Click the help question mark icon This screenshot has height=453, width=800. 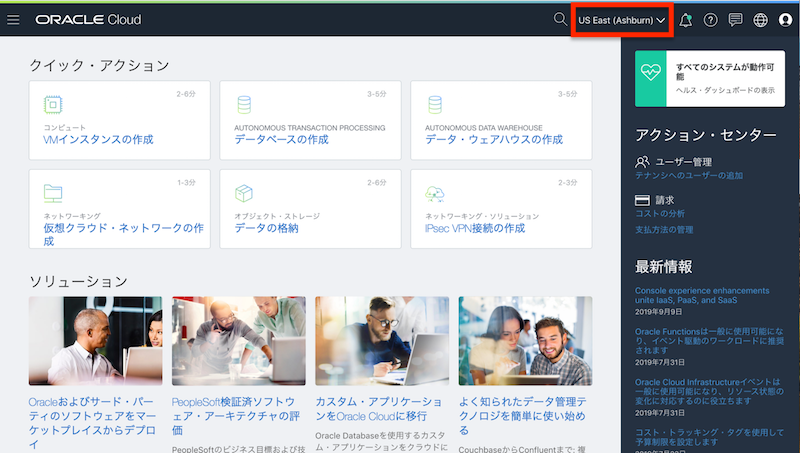coord(711,19)
